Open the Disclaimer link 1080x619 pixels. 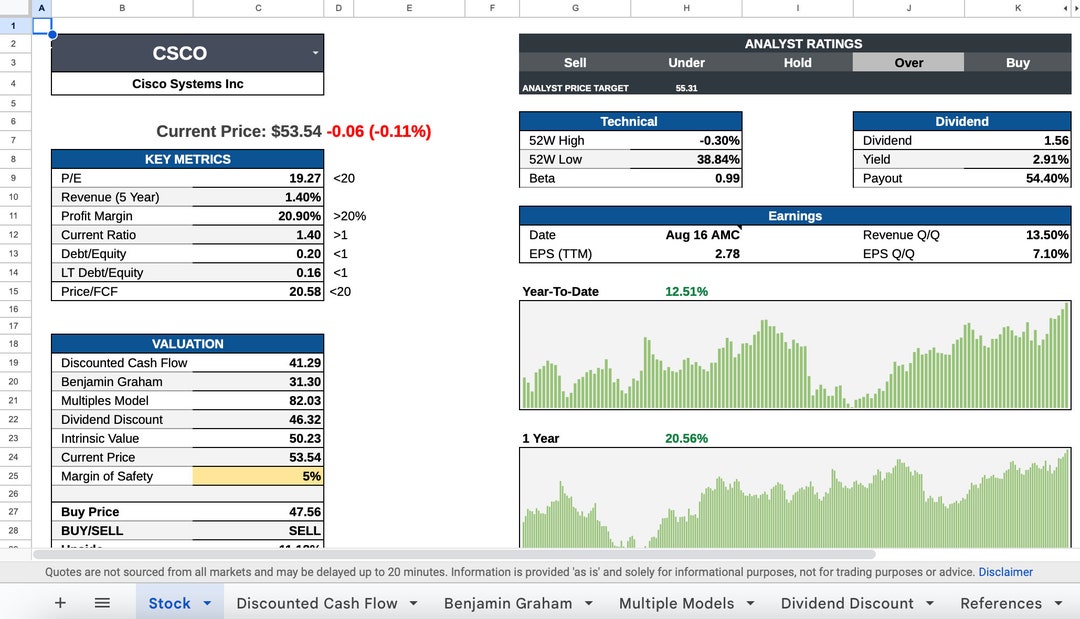[1005, 572]
